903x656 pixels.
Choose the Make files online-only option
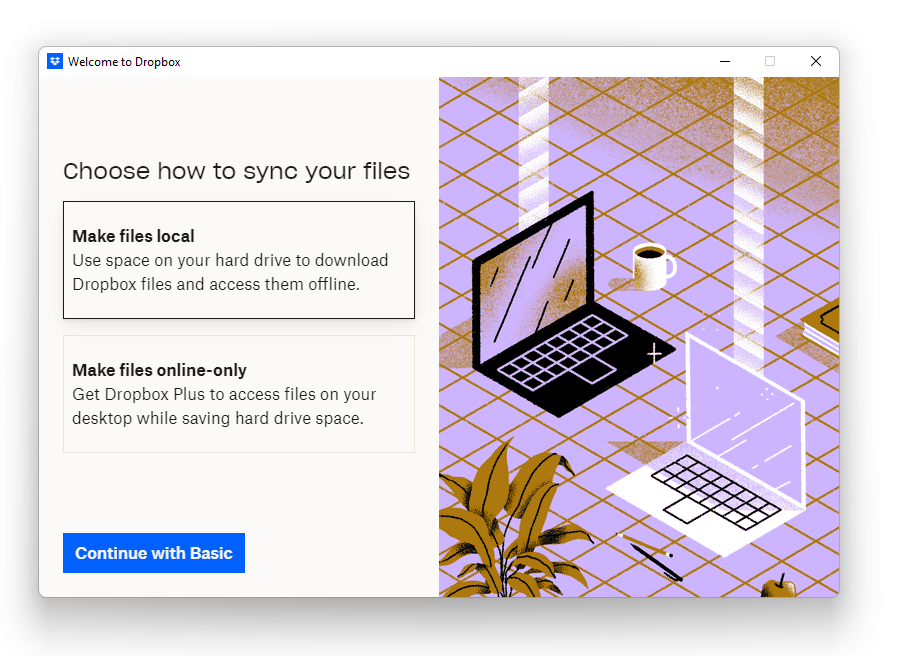[x=238, y=394]
